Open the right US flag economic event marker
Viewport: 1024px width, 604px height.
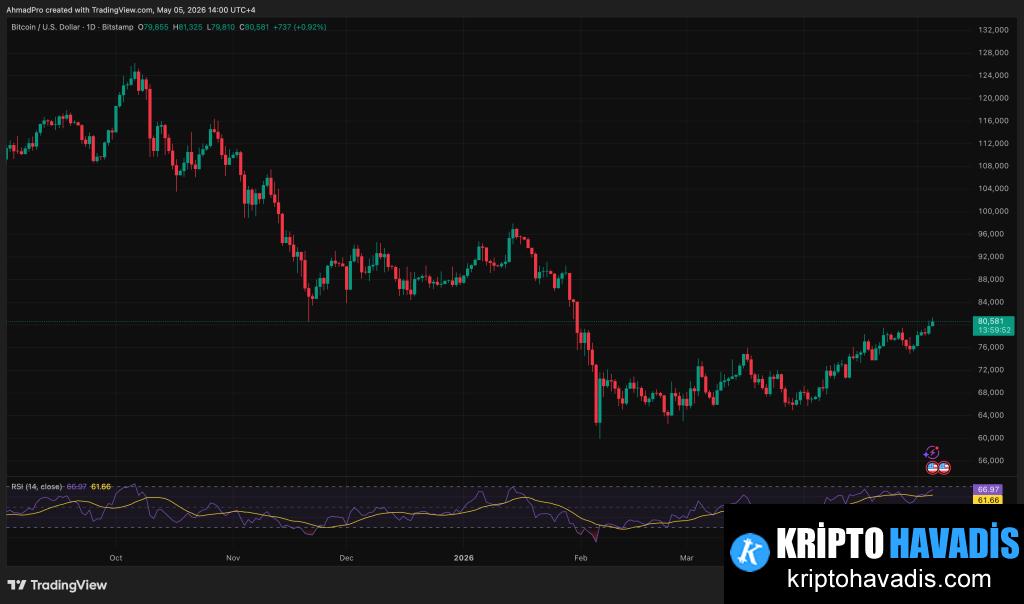[944, 468]
